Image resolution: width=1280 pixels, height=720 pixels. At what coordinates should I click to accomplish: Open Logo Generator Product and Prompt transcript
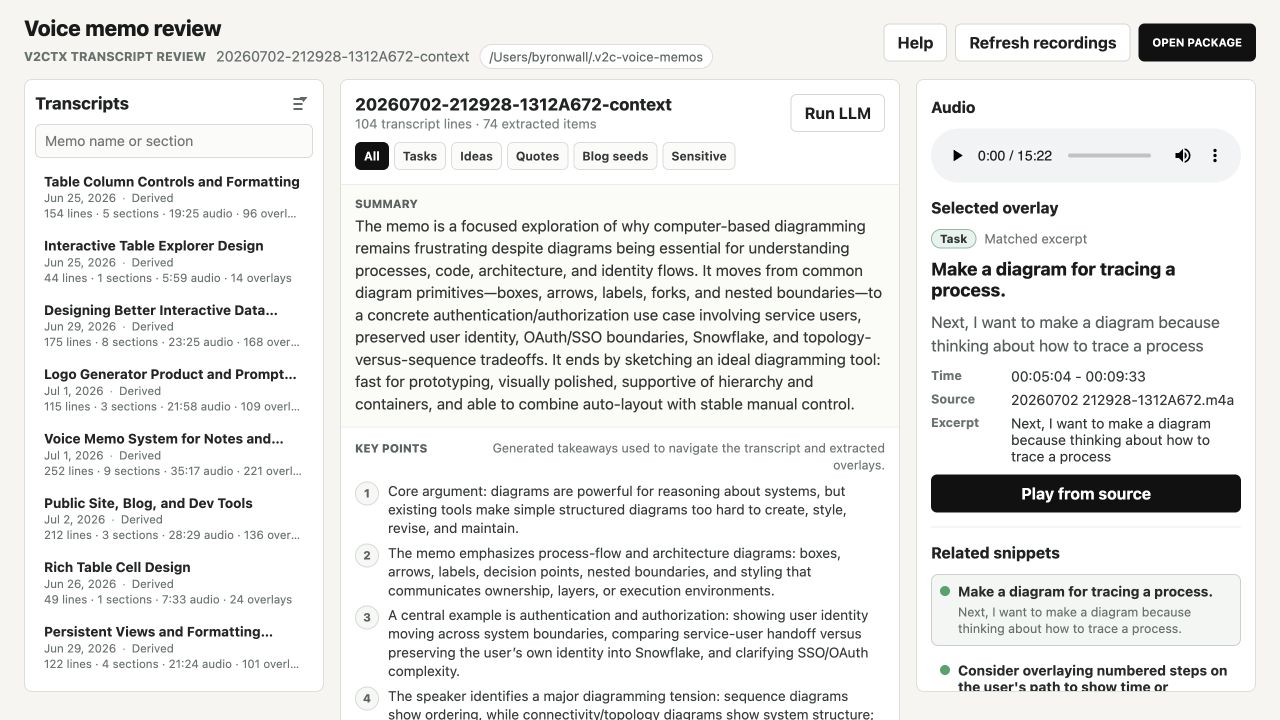(x=174, y=390)
